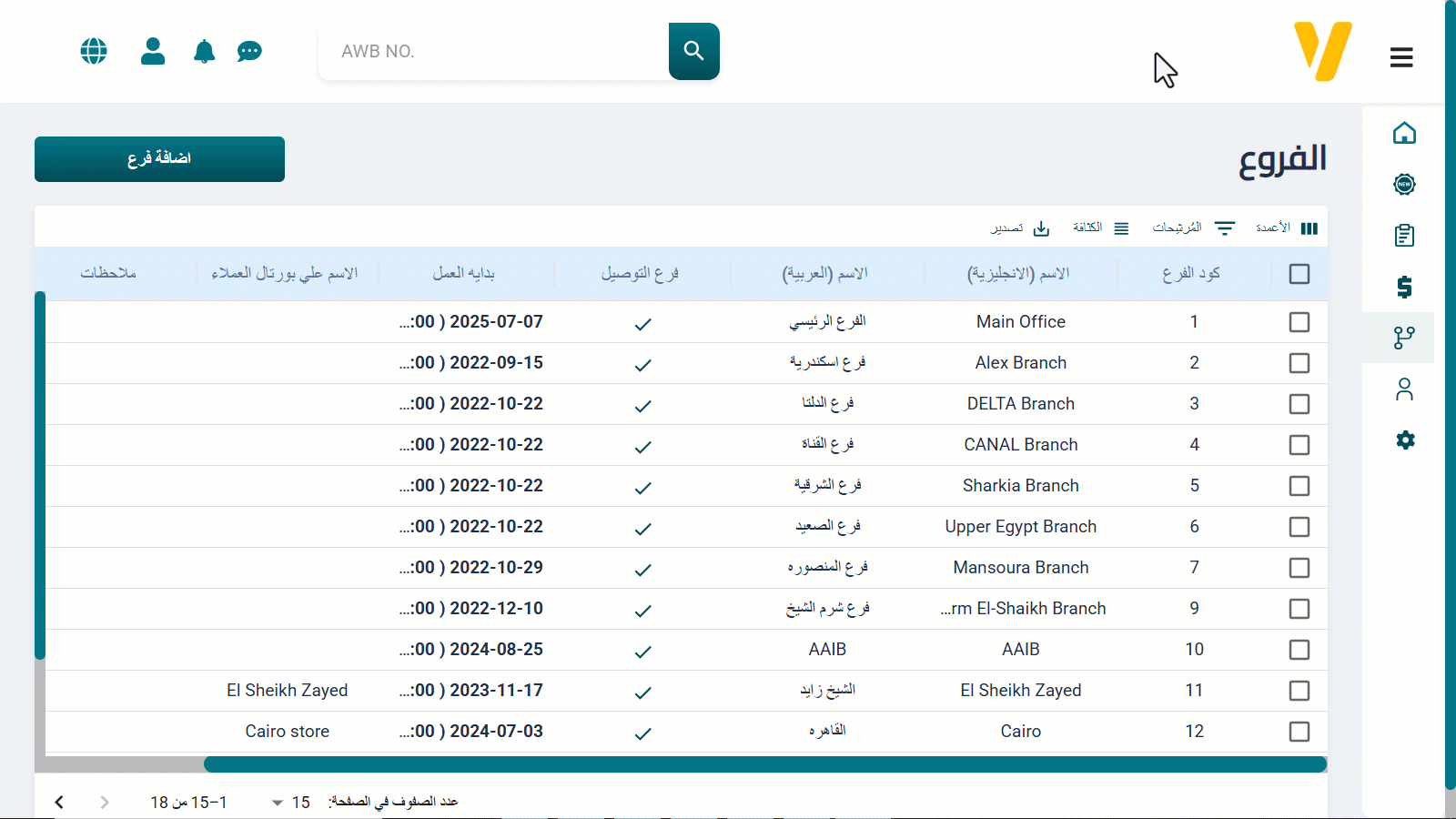This screenshot has height=819, width=1456.
Task: Select the Main Office row checkbox
Action: [x=1299, y=322]
